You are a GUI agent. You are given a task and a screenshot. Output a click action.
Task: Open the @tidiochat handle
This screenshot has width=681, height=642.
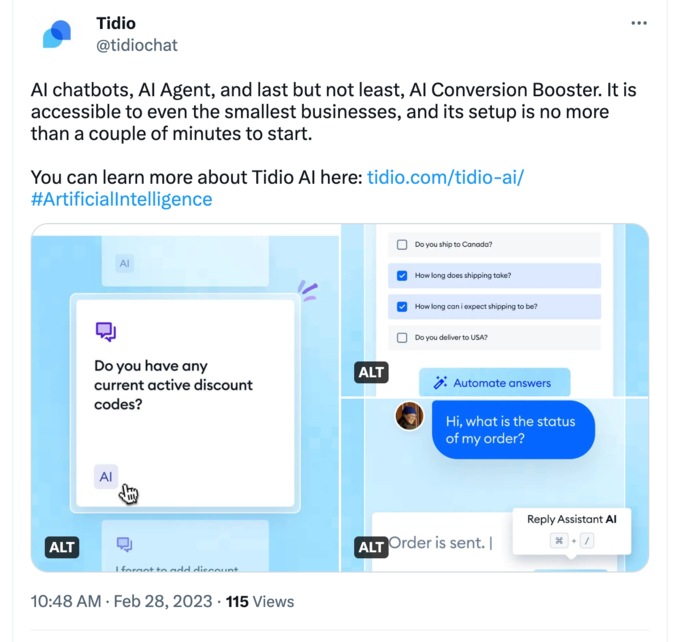tap(136, 45)
